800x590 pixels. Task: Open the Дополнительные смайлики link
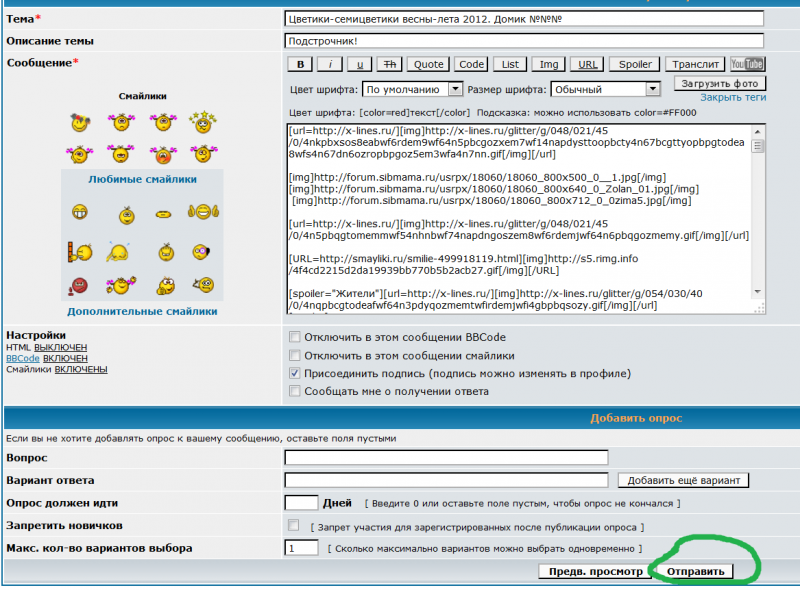click(x=142, y=311)
